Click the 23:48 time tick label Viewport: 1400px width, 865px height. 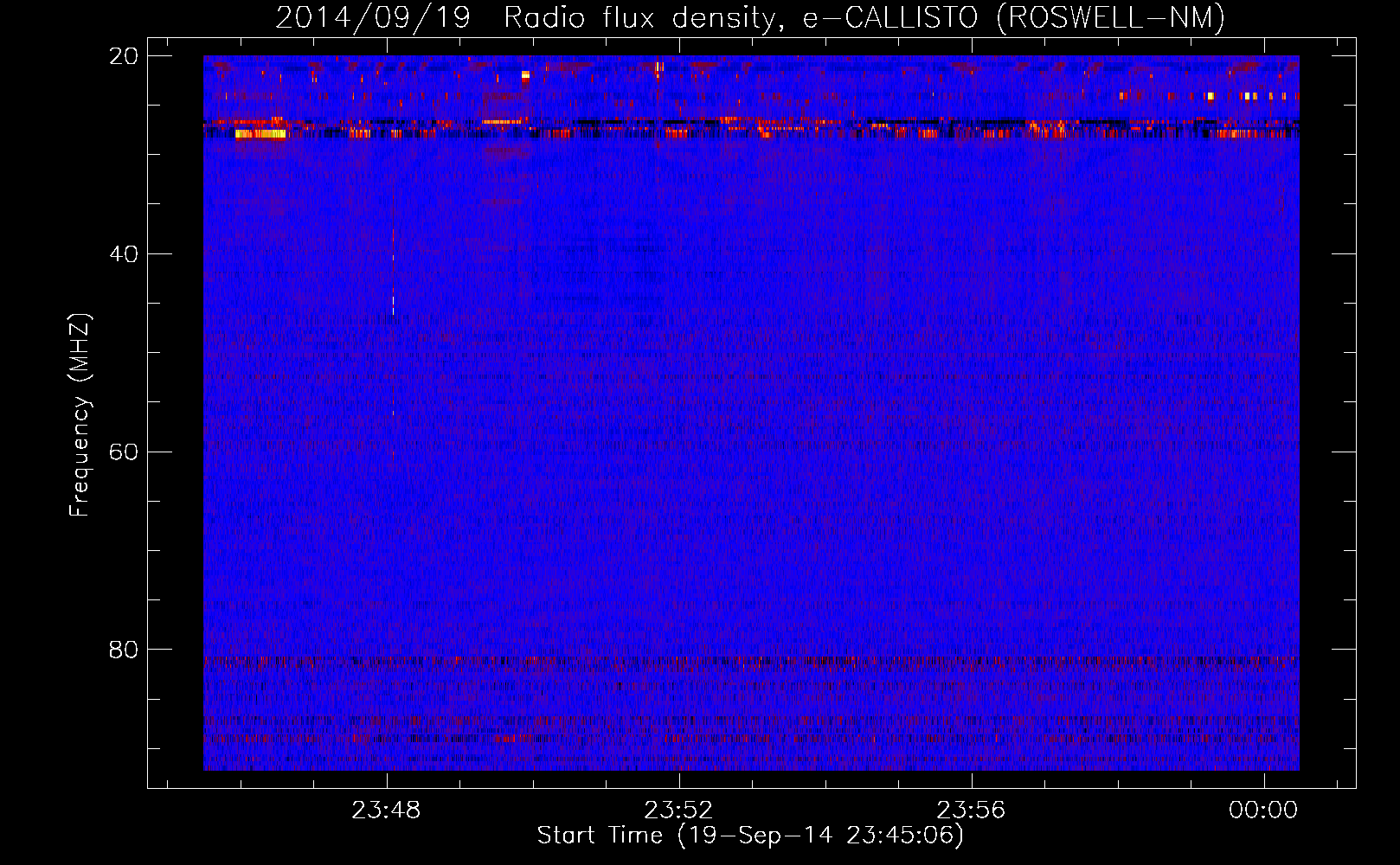[x=386, y=810]
